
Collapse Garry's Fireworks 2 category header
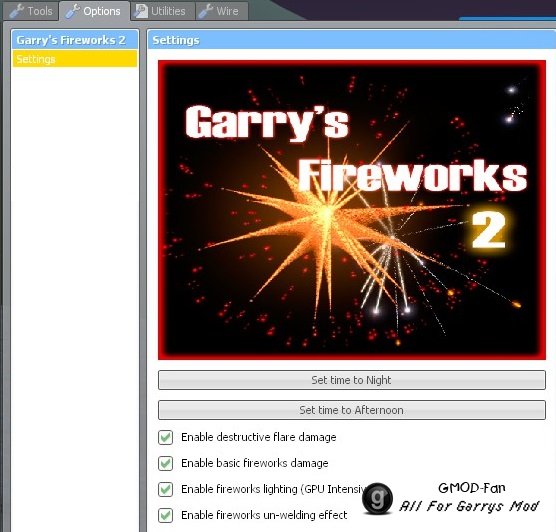(75, 40)
